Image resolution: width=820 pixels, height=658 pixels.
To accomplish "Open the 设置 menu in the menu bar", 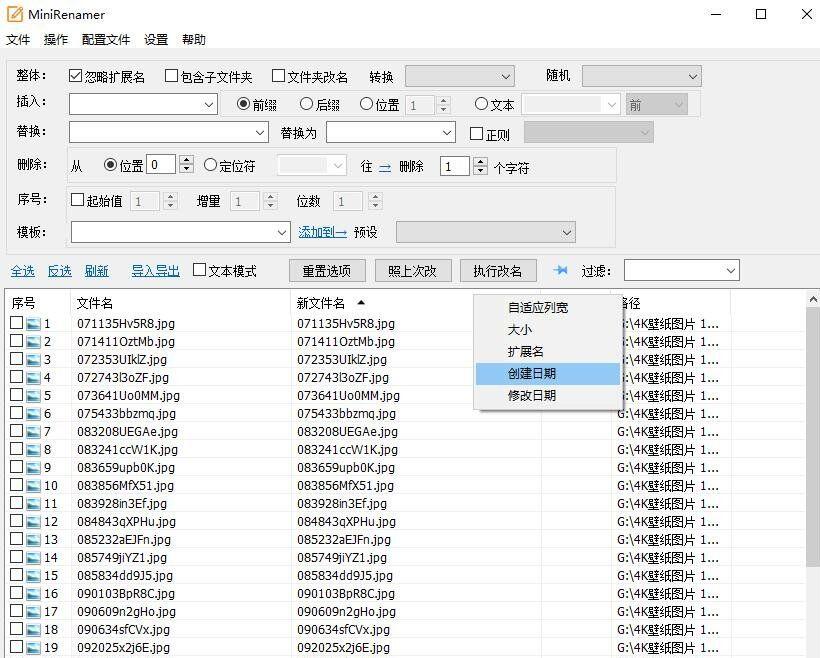I will (155, 39).
